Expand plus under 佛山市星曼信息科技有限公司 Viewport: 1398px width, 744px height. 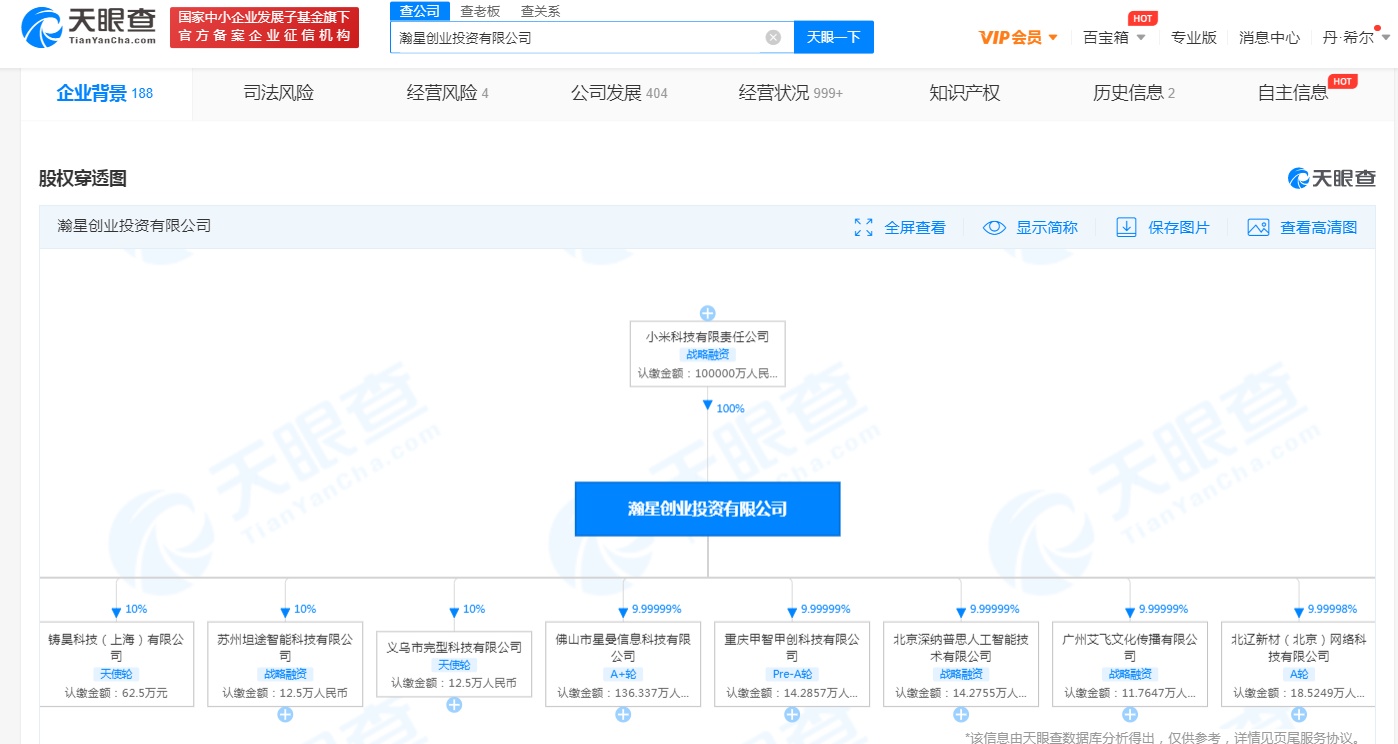coord(623,714)
